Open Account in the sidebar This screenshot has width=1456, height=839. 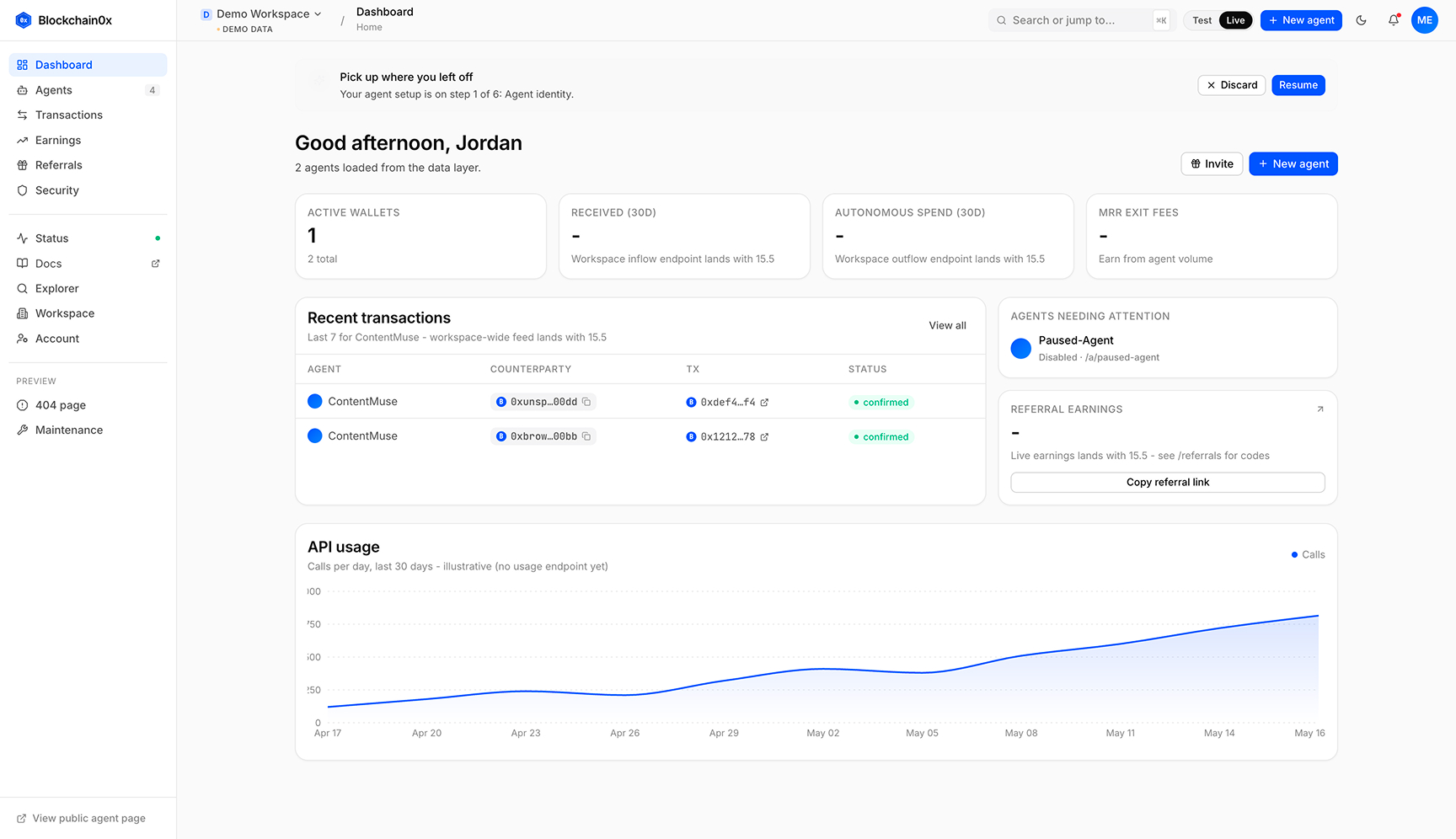click(x=88, y=339)
